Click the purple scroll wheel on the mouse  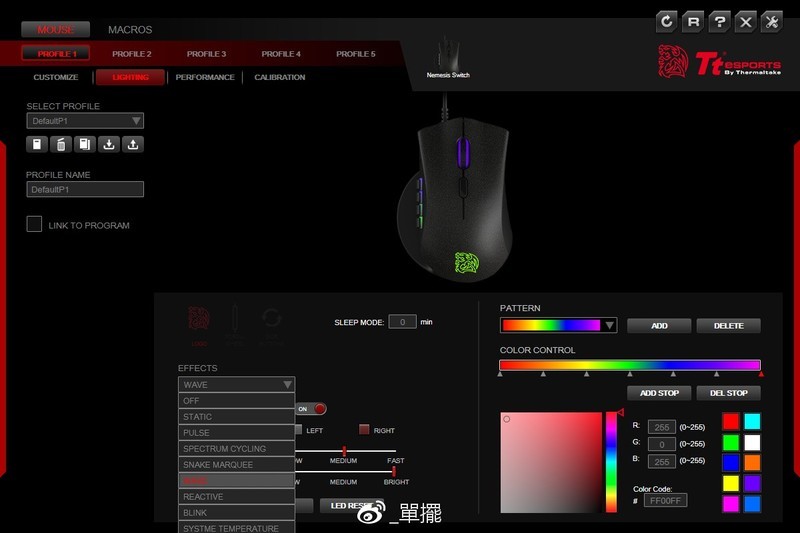point(463,151)
